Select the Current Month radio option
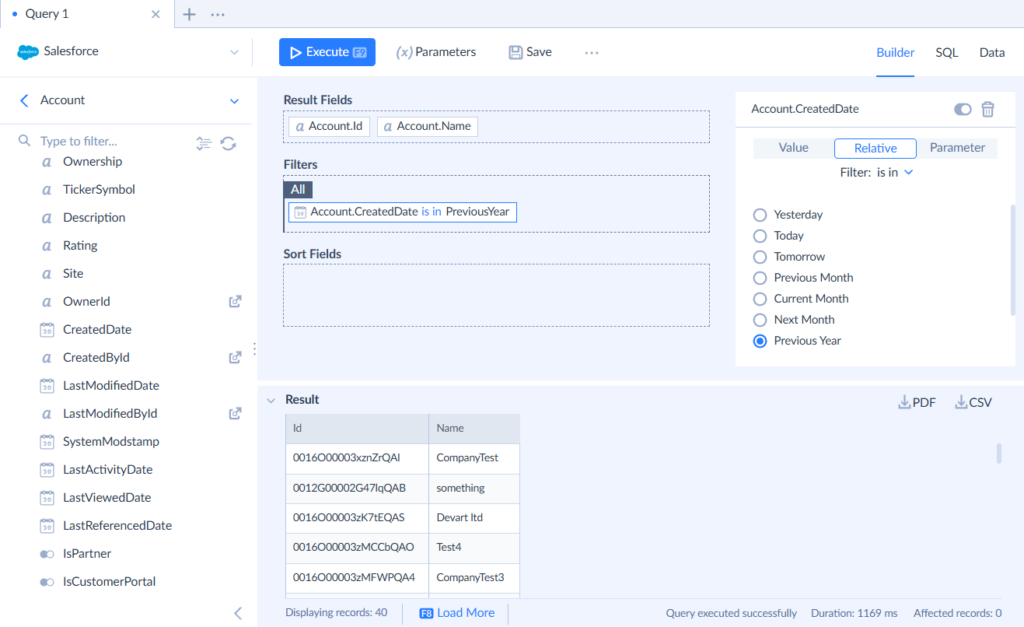 760,298
